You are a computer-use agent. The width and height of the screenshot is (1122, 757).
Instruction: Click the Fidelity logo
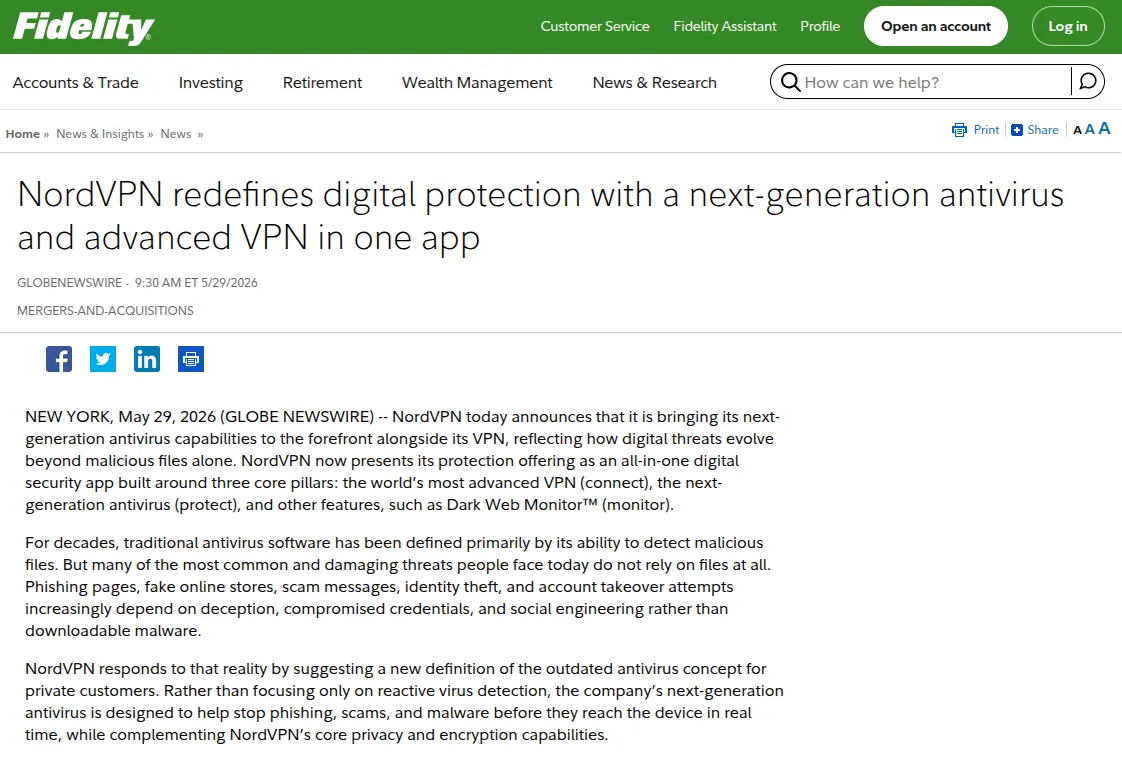83,27
